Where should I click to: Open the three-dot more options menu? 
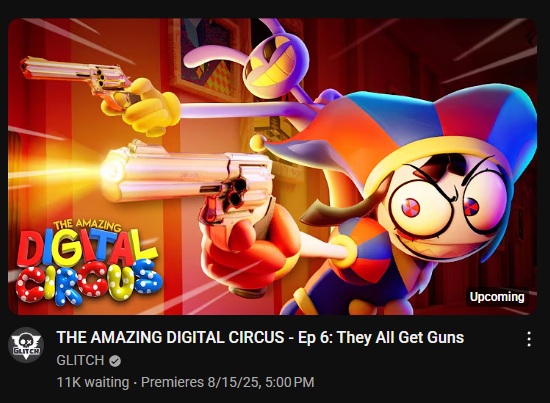(529, 339)
